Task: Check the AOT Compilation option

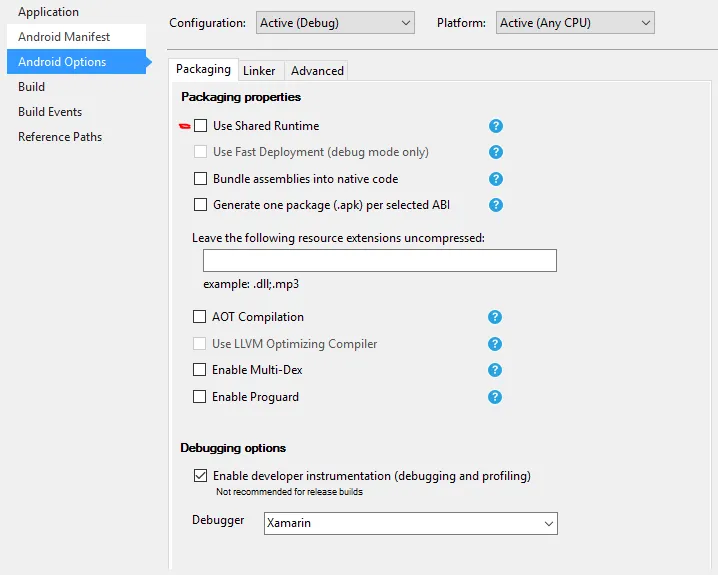Action: coord(200,317)
